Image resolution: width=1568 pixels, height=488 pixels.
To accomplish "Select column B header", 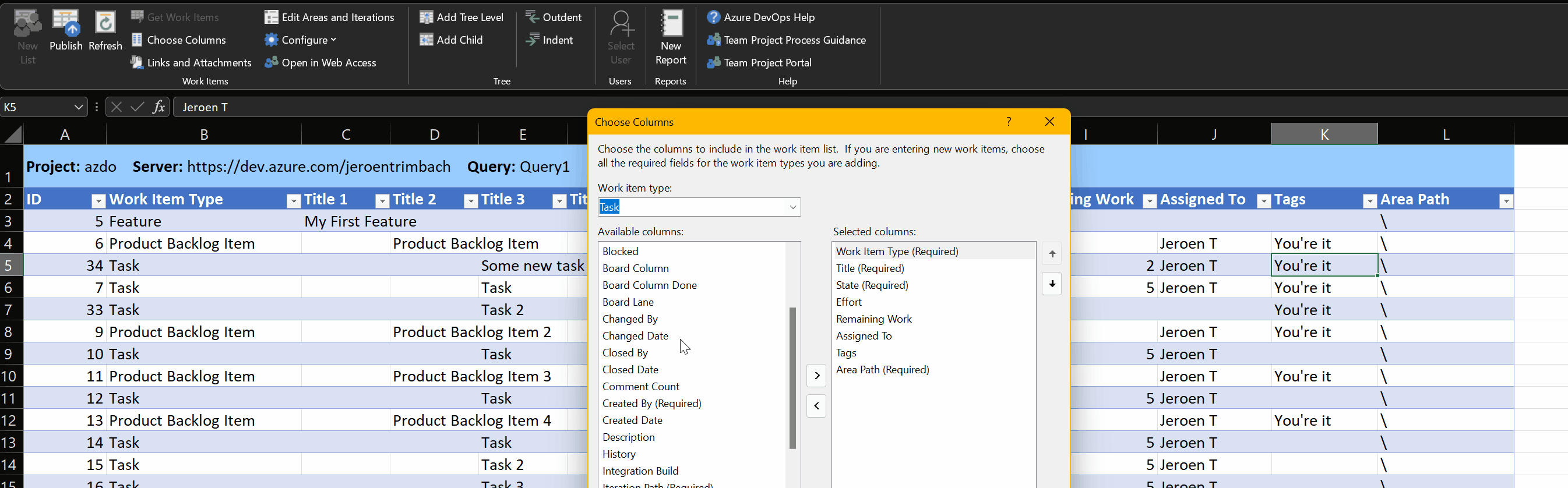I will [204, 134].
